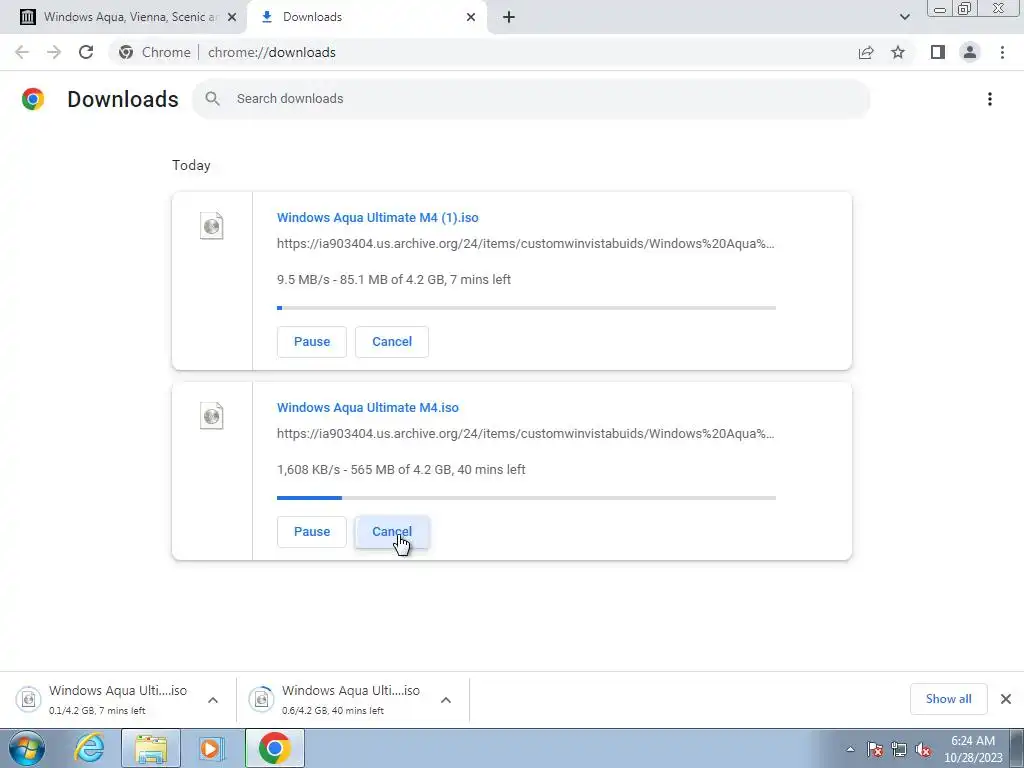This screenshot has width=1024, height=768.
Task: Launch Internet Explorer from taskbar
Action: point(90,748)
